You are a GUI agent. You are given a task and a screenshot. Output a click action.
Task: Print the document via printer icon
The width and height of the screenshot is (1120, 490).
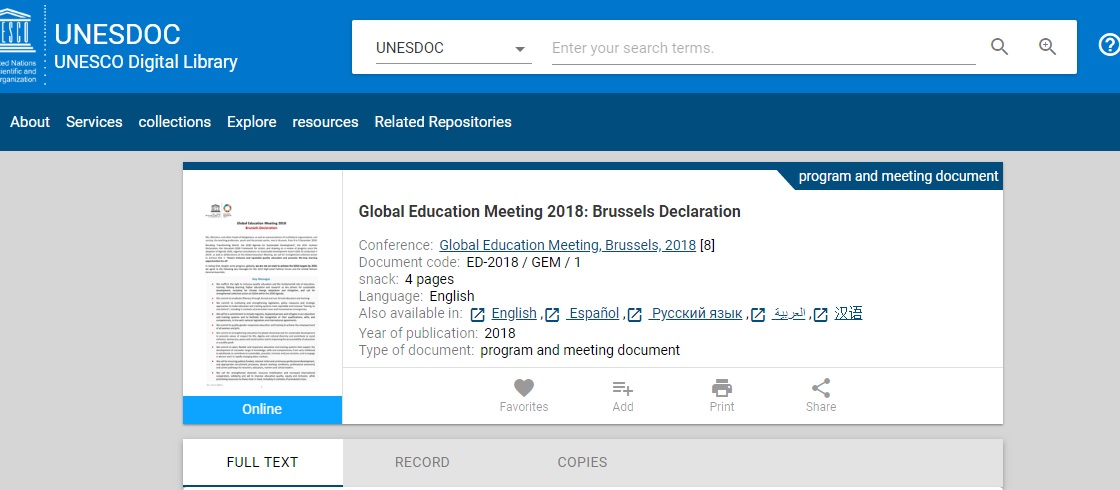(721, 388)
